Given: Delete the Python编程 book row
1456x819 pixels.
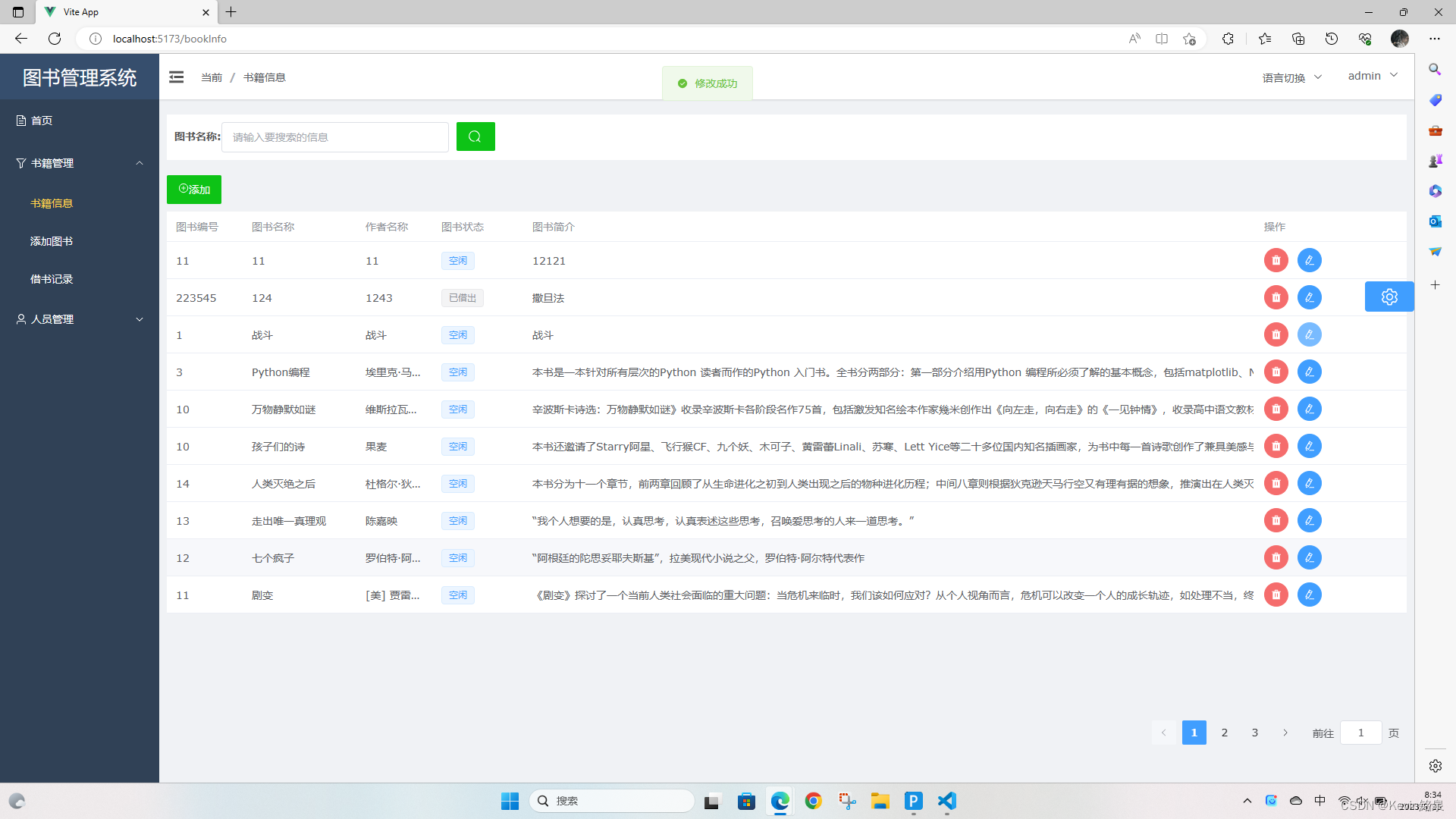Looking at the screenshot, I should pyautogui.click(x=1276, y=372).
